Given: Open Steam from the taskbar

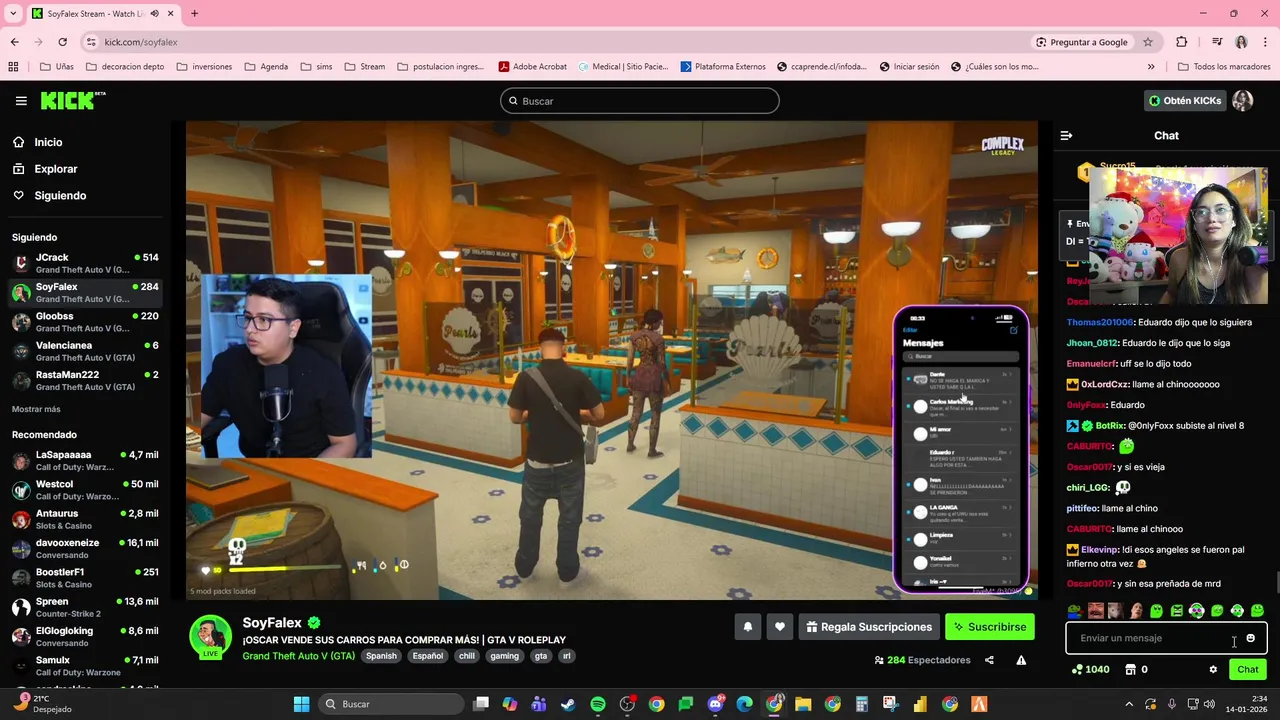Looking at the screenshot, I should pyautogui.click(x=568, y=704).
